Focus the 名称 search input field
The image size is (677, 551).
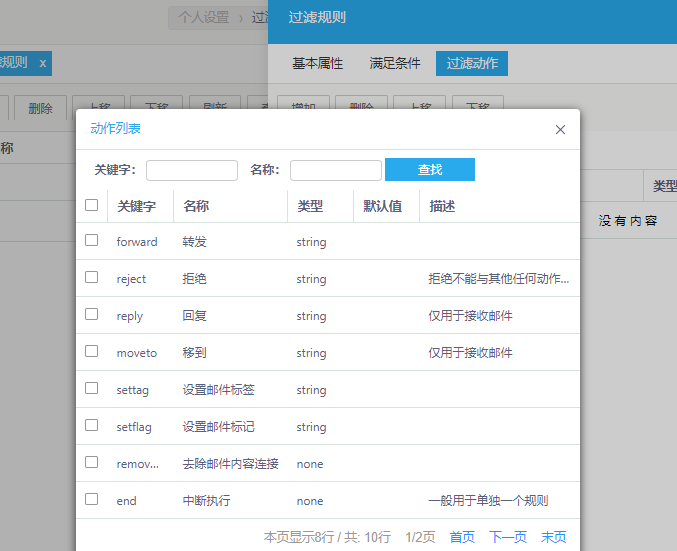[335, 170]
